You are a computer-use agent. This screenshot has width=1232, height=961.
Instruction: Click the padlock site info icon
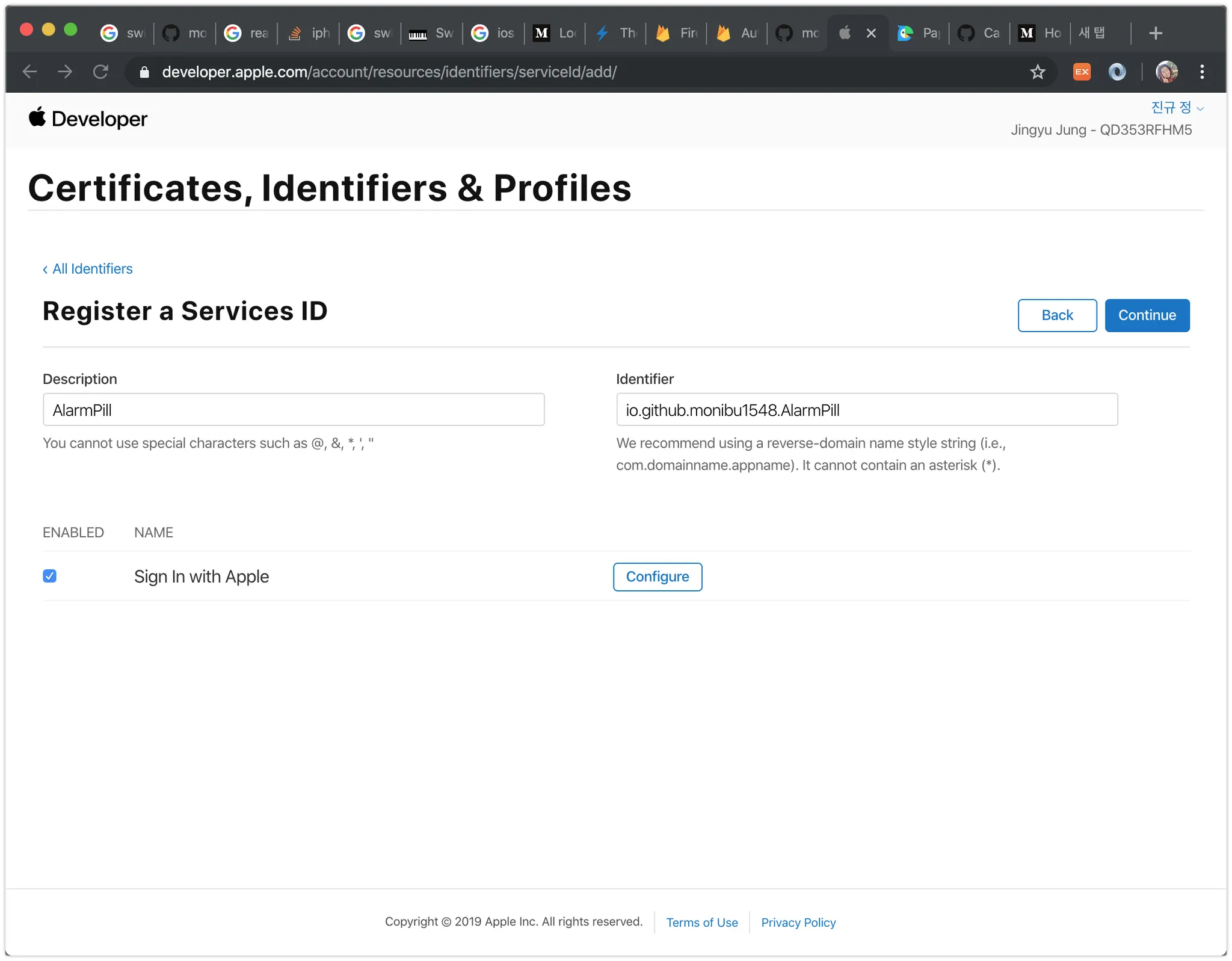tap(144, 72)
